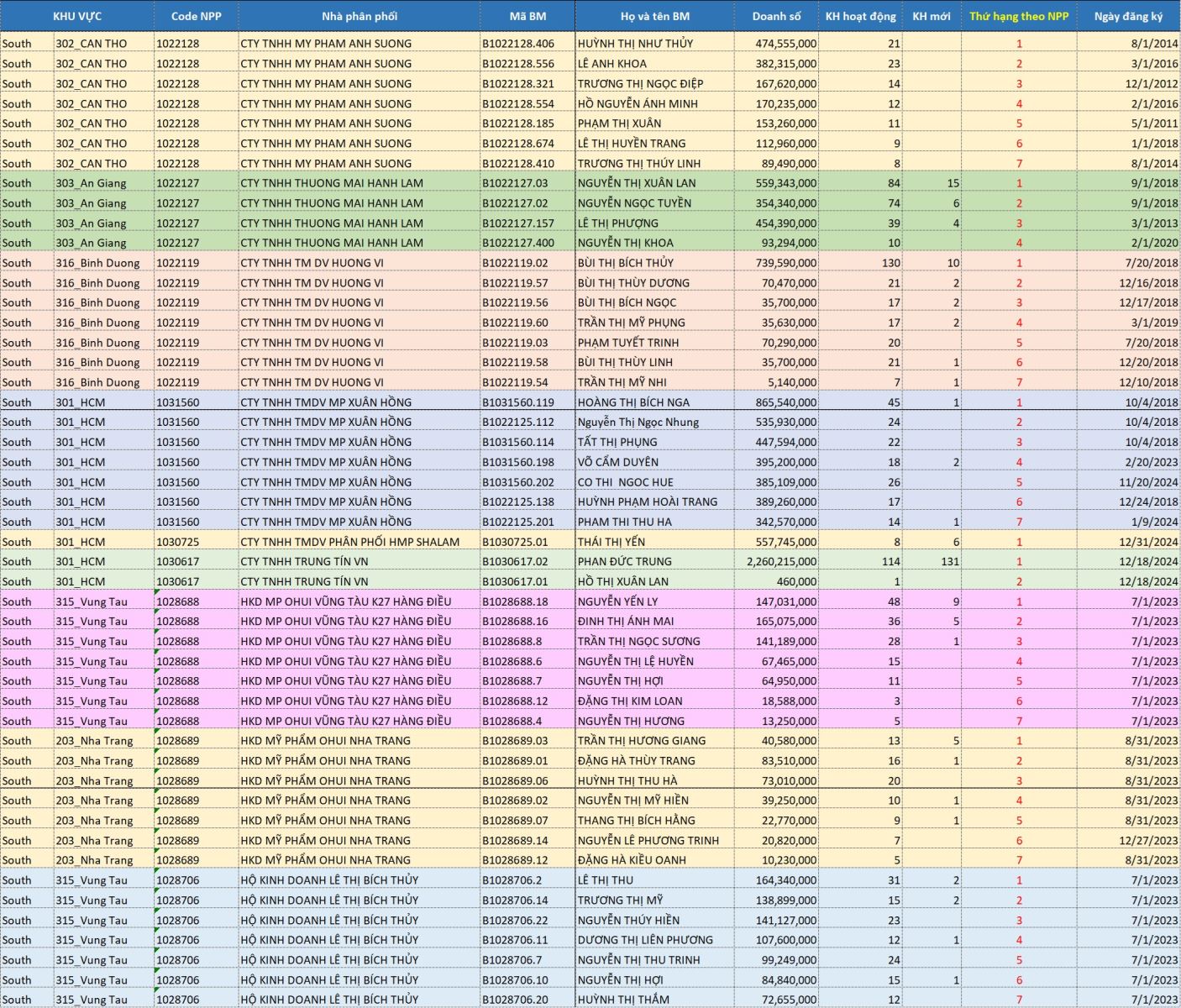Select the name ĐINH THỊ ÁNH MAI
Screen dimensions: 1181x1008
tap(626, 622)
